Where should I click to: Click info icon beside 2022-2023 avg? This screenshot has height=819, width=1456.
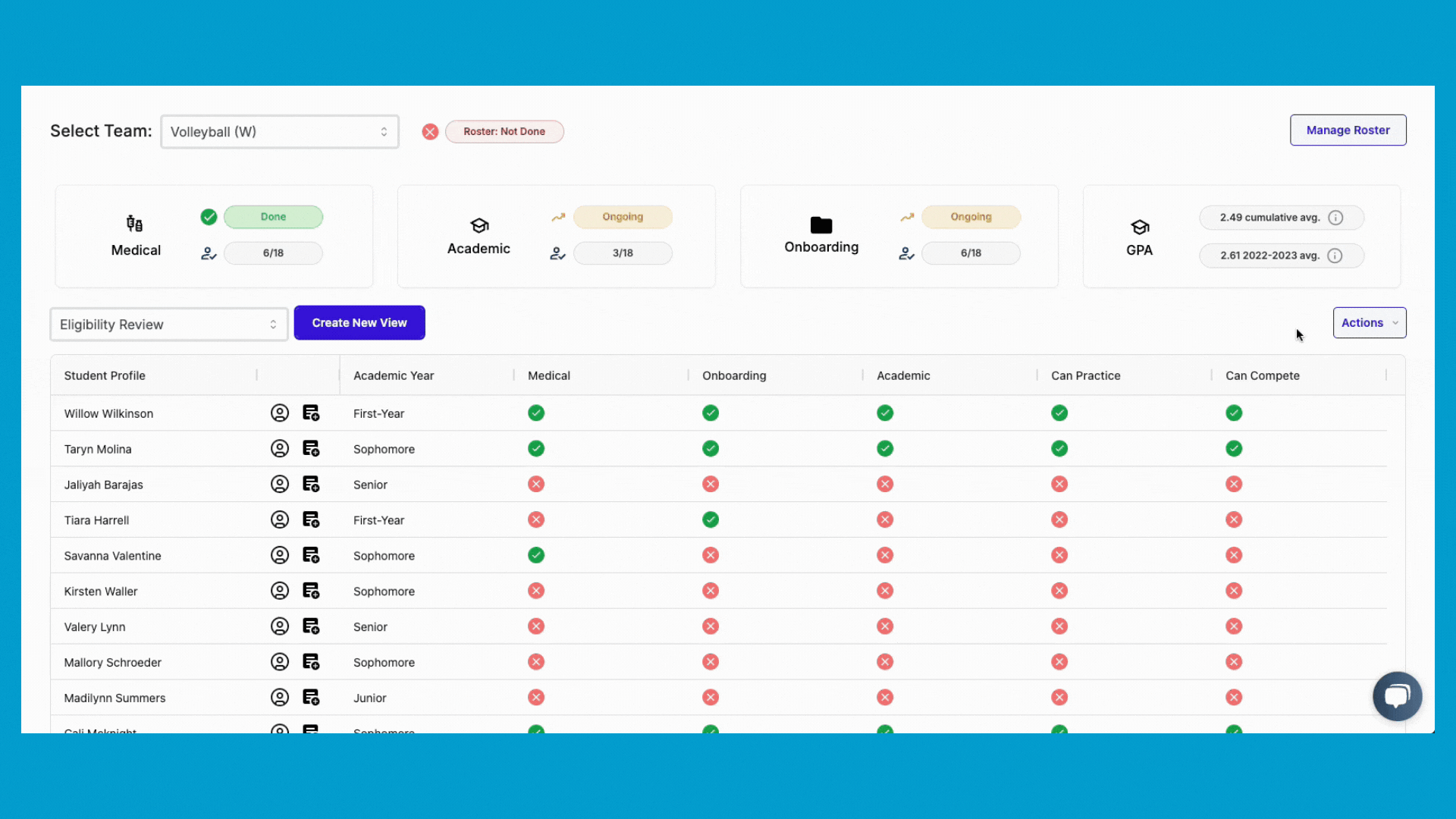pos(1335,256)
